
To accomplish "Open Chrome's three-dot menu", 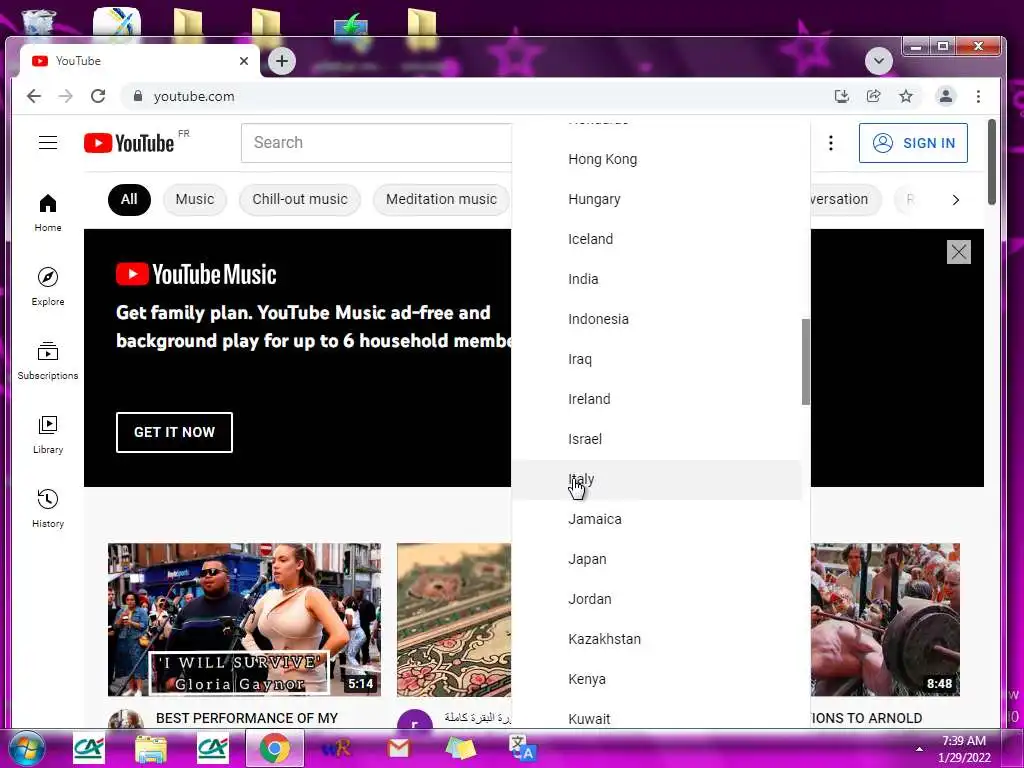I will (978, 97).
